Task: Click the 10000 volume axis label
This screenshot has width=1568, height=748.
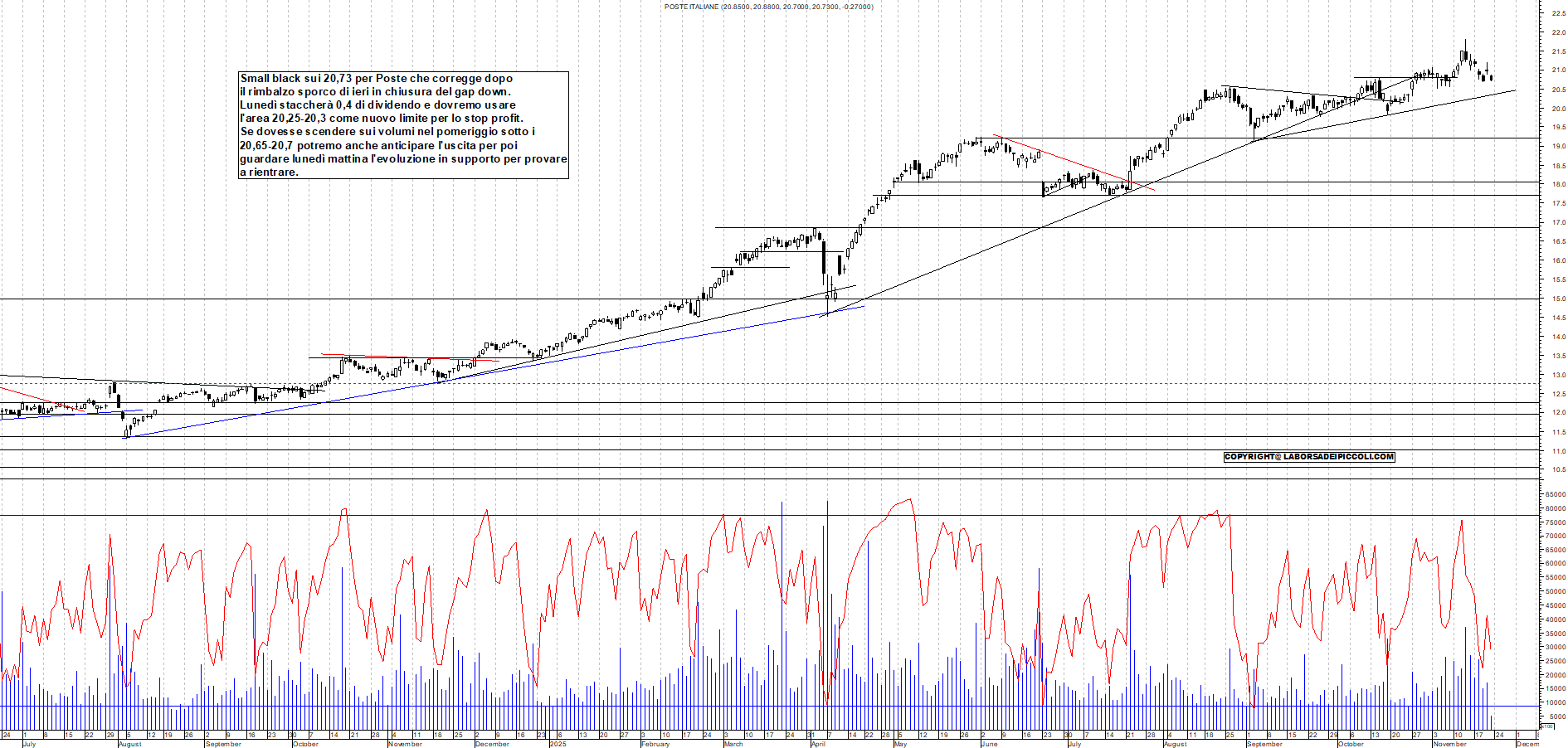Action: coord(1554,702)
